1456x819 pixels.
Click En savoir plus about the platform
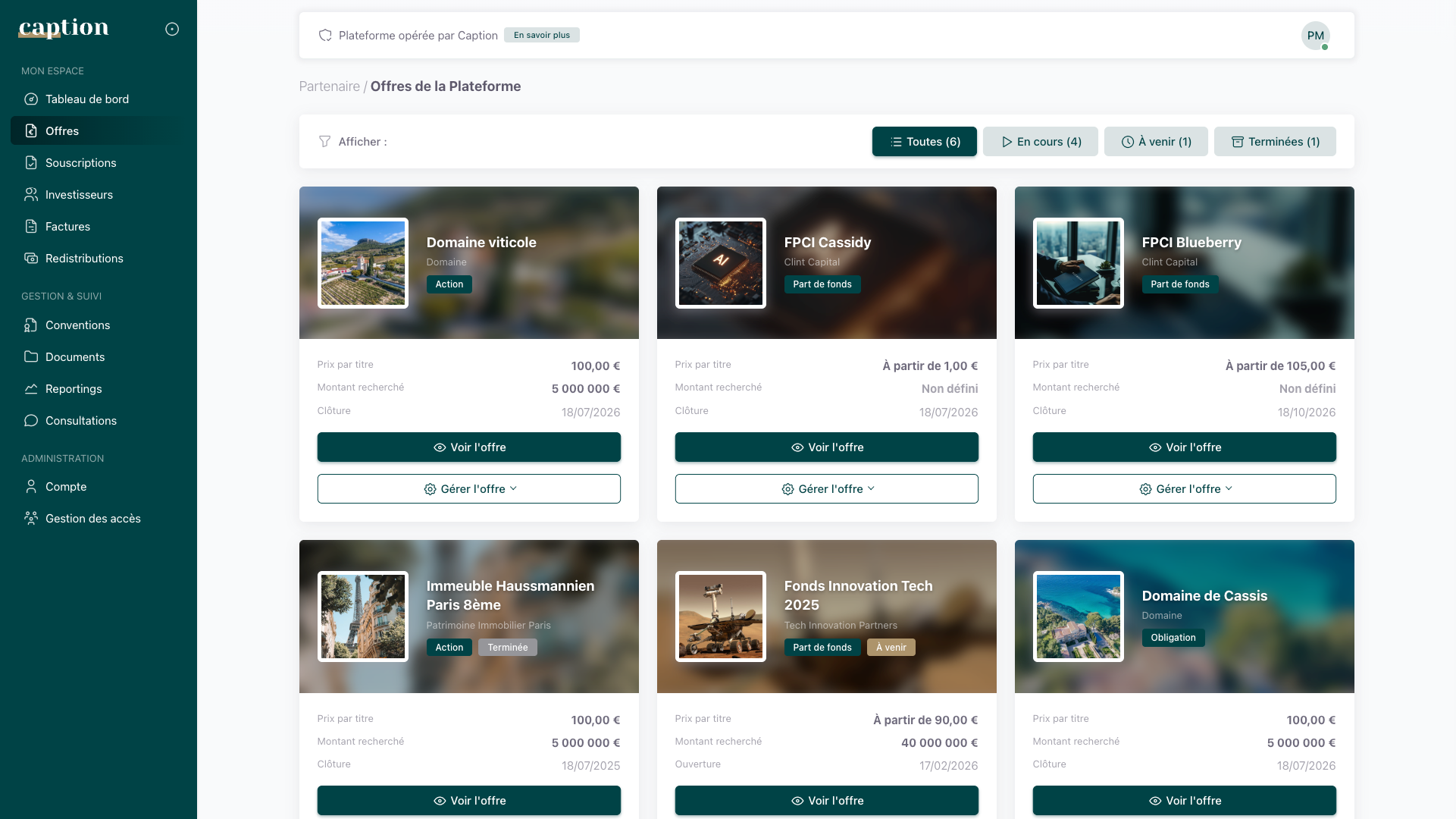[541, 35]
